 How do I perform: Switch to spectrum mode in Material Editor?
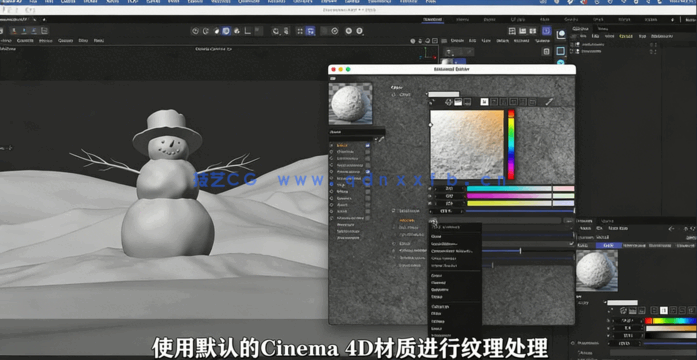pos(458,102)
